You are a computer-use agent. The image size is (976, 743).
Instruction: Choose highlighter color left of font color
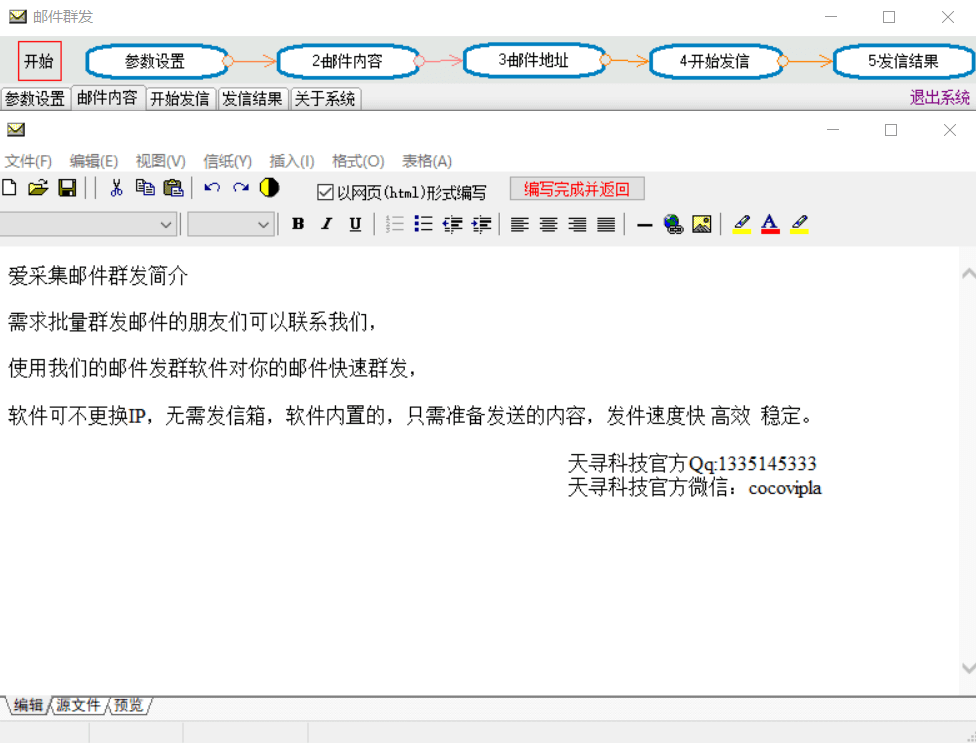coord(741,223)
